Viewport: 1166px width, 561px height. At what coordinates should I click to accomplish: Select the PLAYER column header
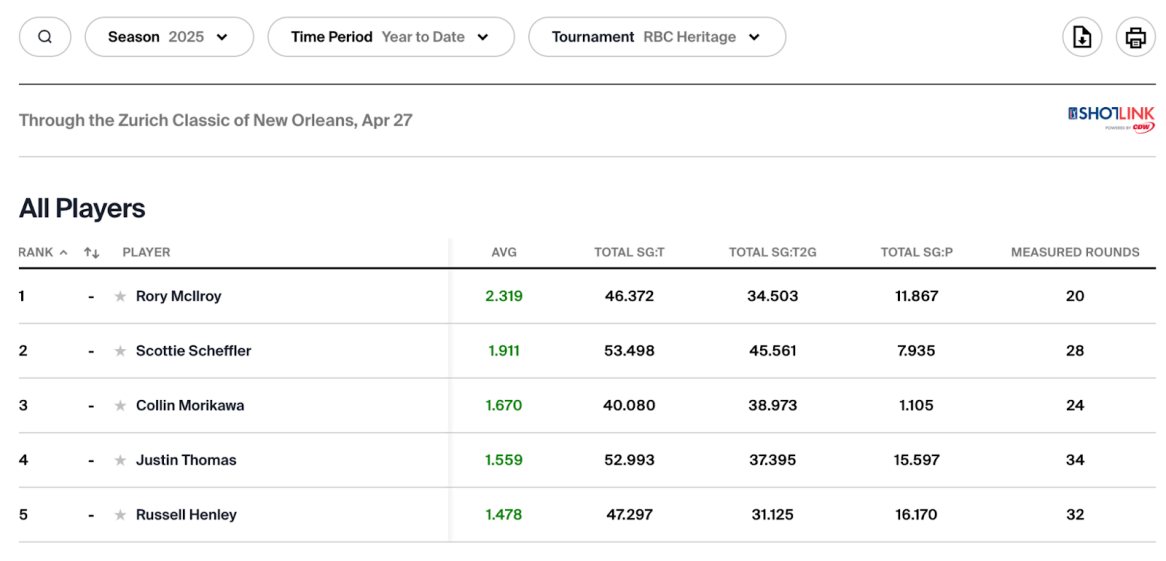146,253
